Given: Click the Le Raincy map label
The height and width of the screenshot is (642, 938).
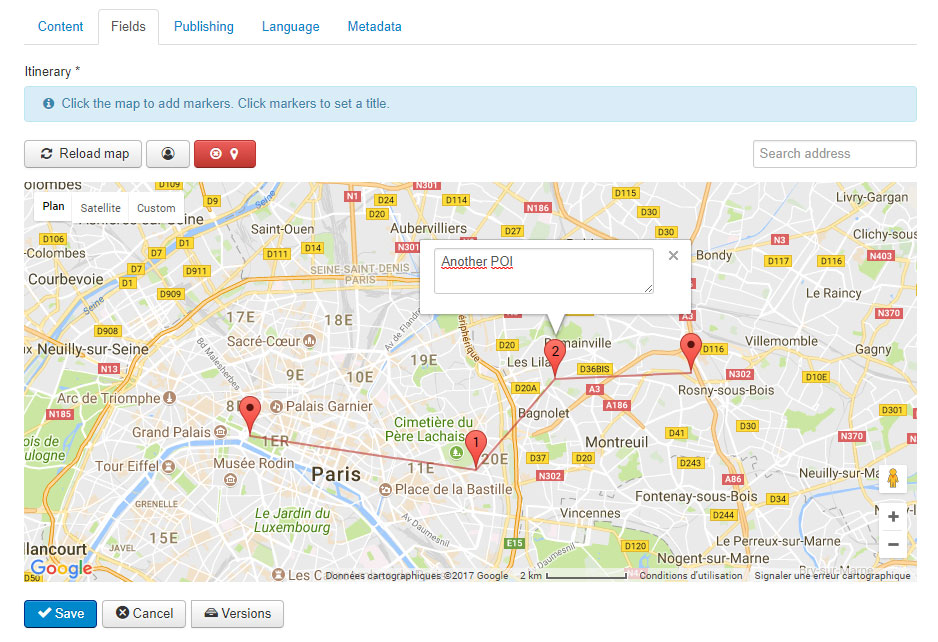Looking at the screenshot, I should (x=833, y=293).
